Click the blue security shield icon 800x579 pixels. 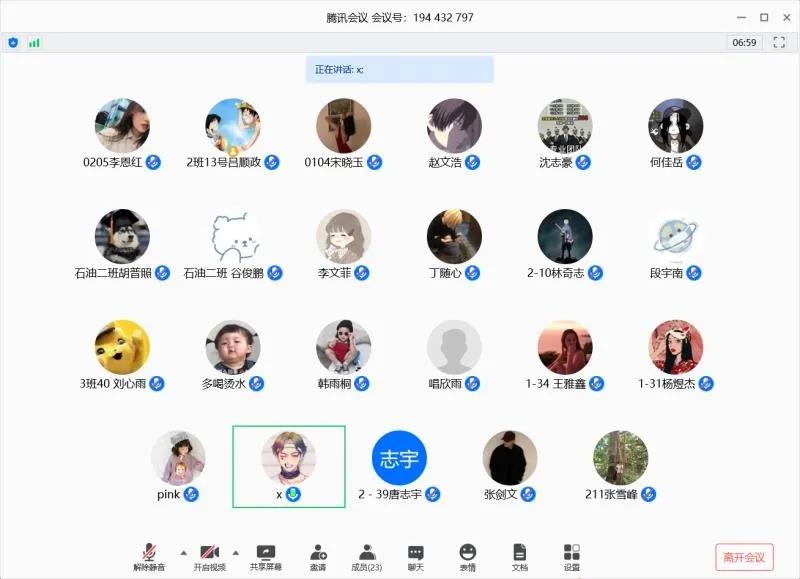(13, 43)
